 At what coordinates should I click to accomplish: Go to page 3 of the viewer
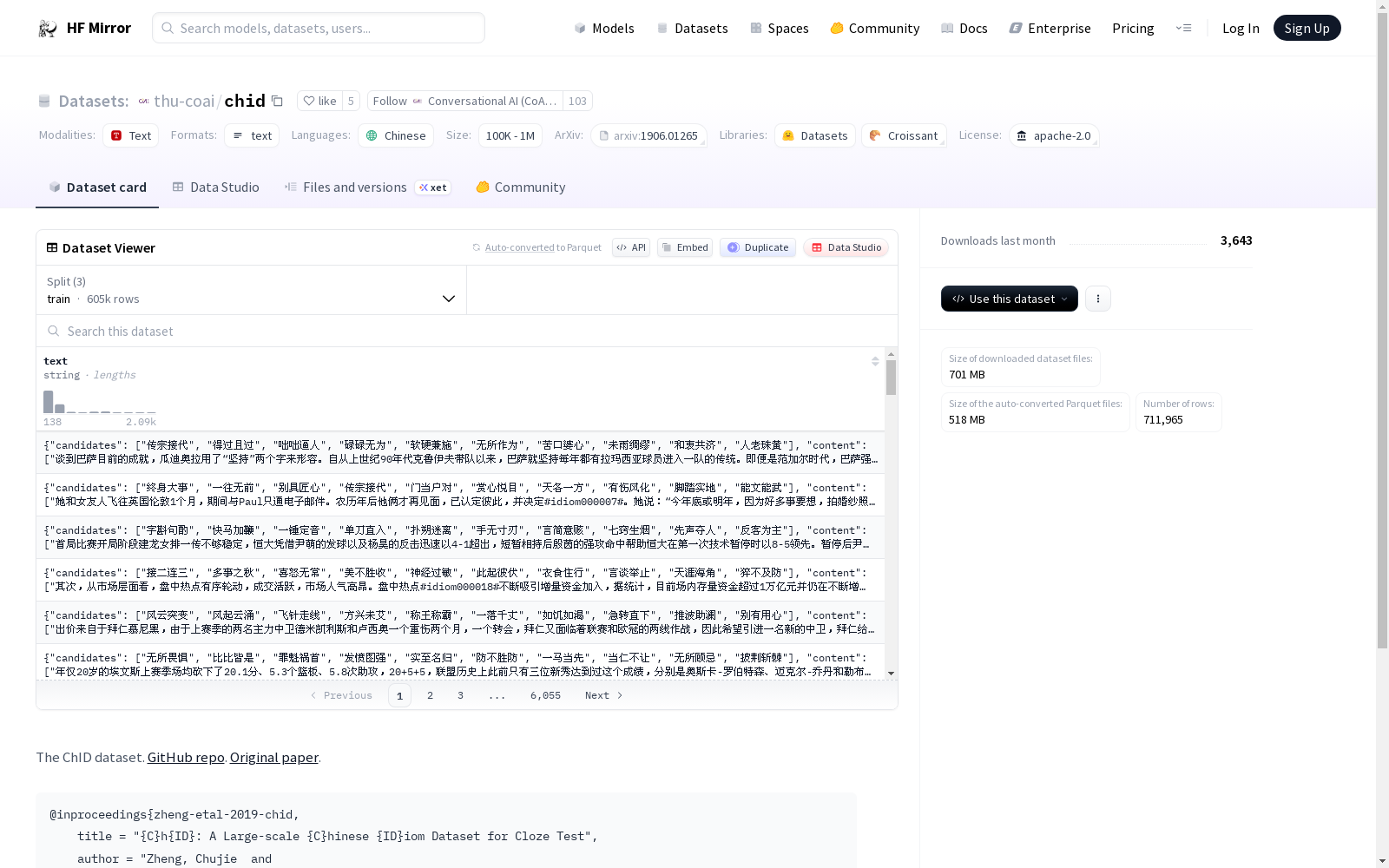click(x=460, y=695)
